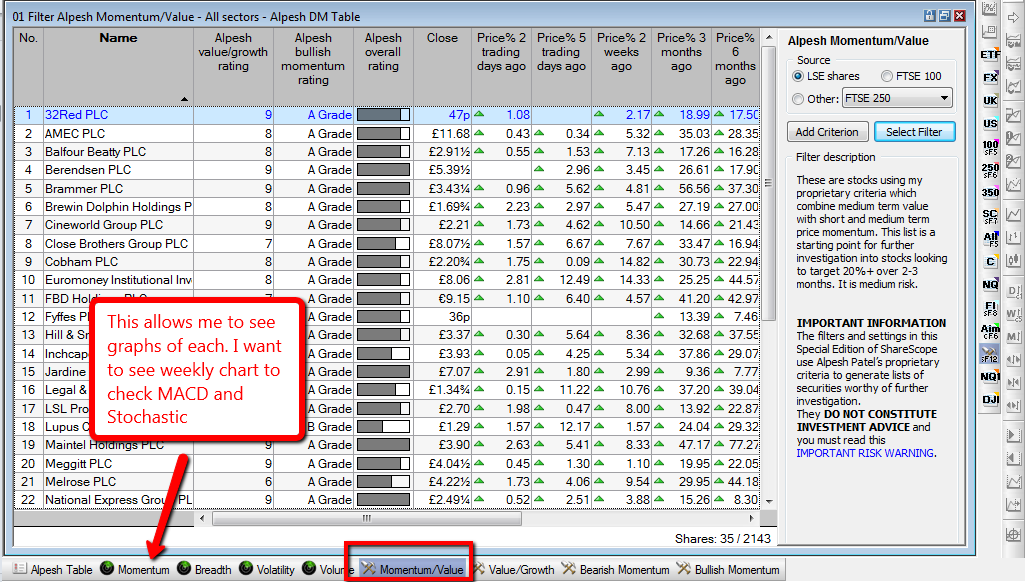The width and height of the screenshot is (1025, 582).
Task: Select the AMEC PLC row
Action: tap(387, 133)
